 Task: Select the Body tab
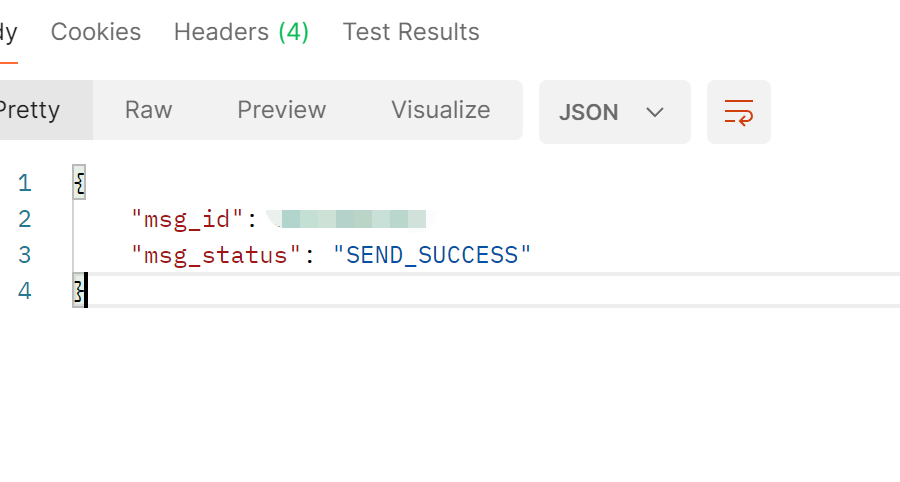pyautogui.click(x=8, y=33)
